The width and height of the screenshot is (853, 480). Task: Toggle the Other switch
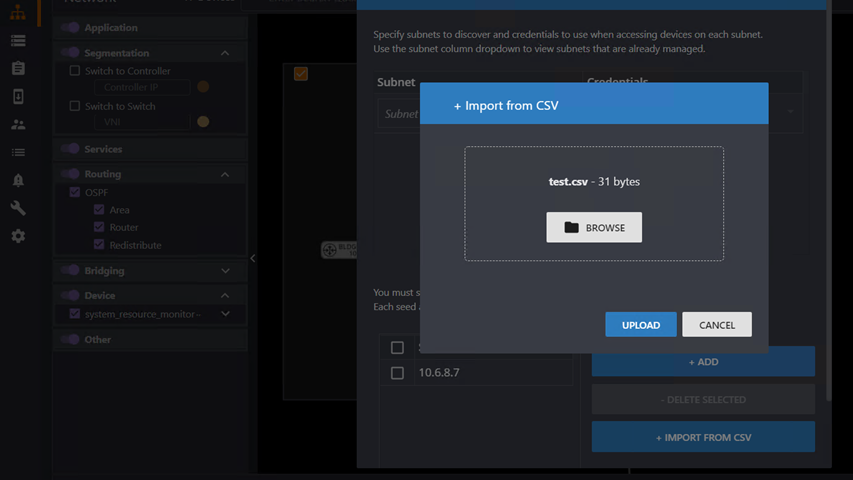[x=70, y=339]
